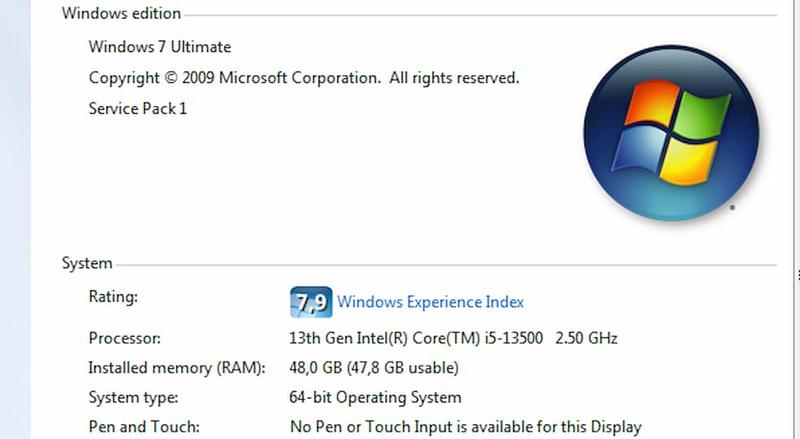The image size is (800, 439).
Task: Click the 64-bit Operating System value
Action: point(375,398)
